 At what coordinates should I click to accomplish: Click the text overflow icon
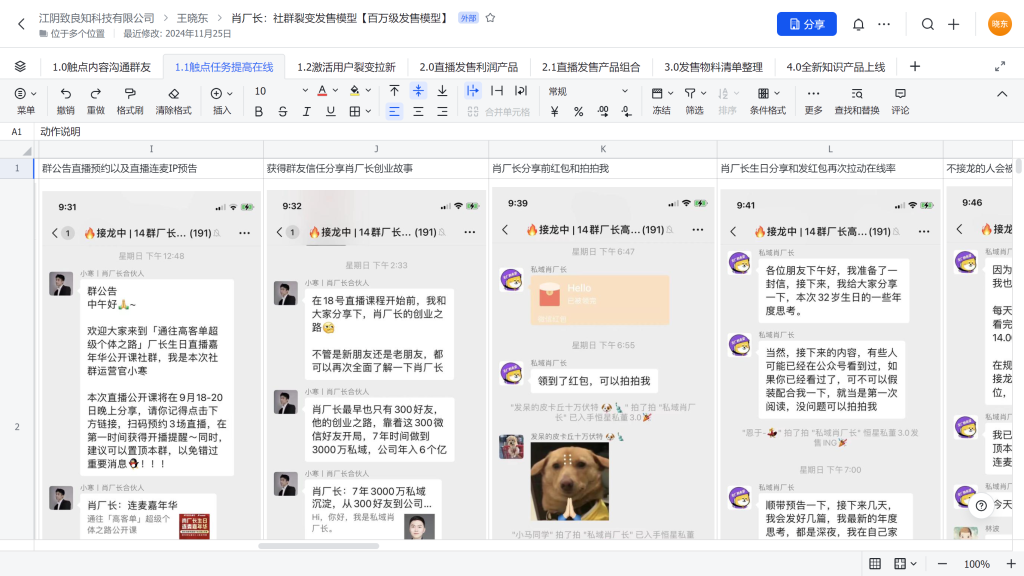(x=473, y=91)
